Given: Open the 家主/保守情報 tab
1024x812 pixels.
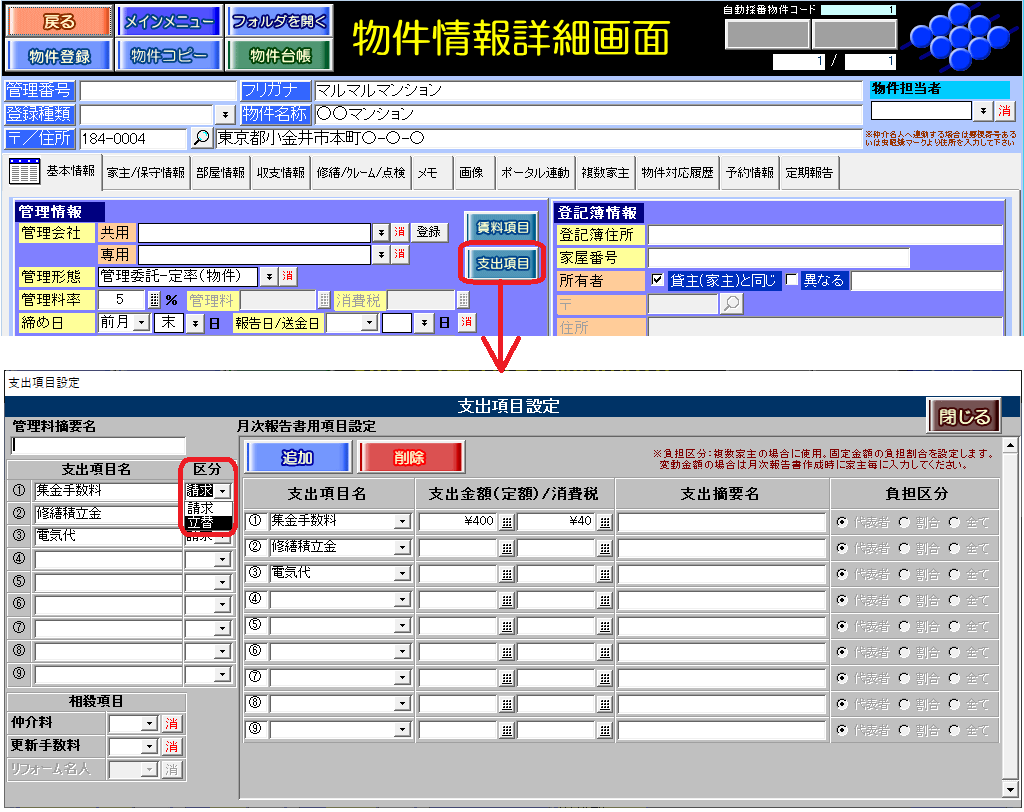Looking at the screenshot, I should click(x=146, y=173).
